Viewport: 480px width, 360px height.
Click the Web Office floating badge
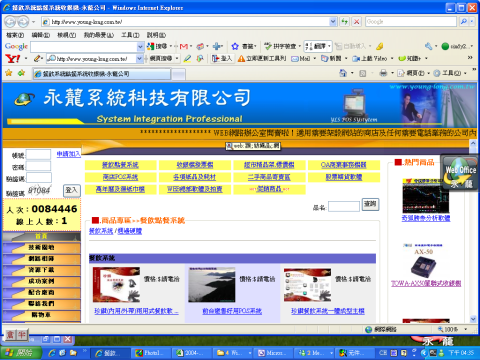460,173
